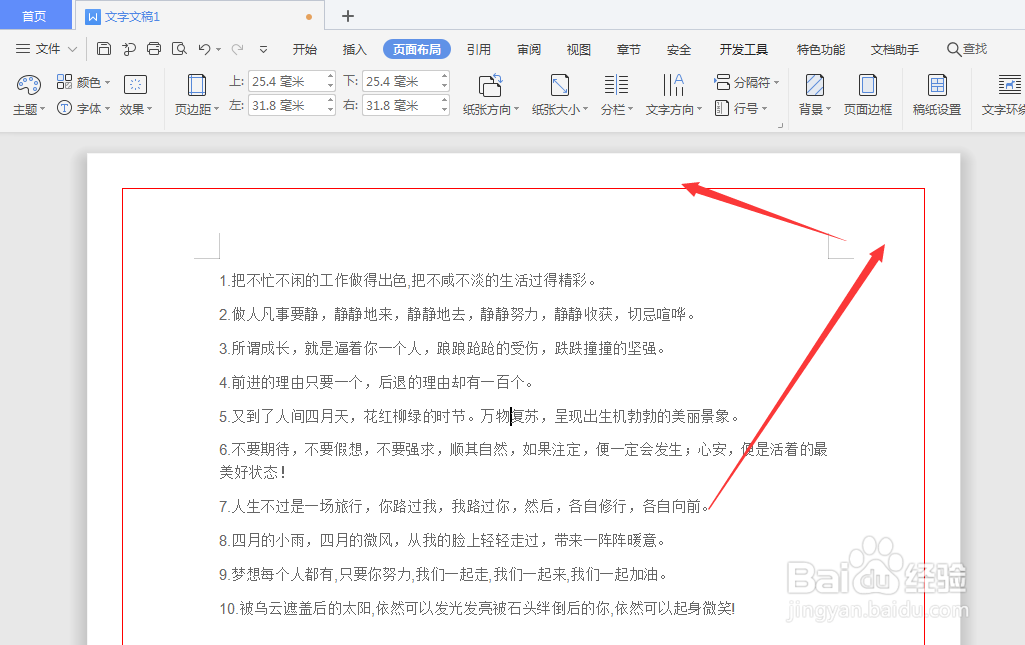This screenshot has height=645, width=1025.
Task: Click the Breaks (分隔符) icon
Action: click(x=722, y=82)
